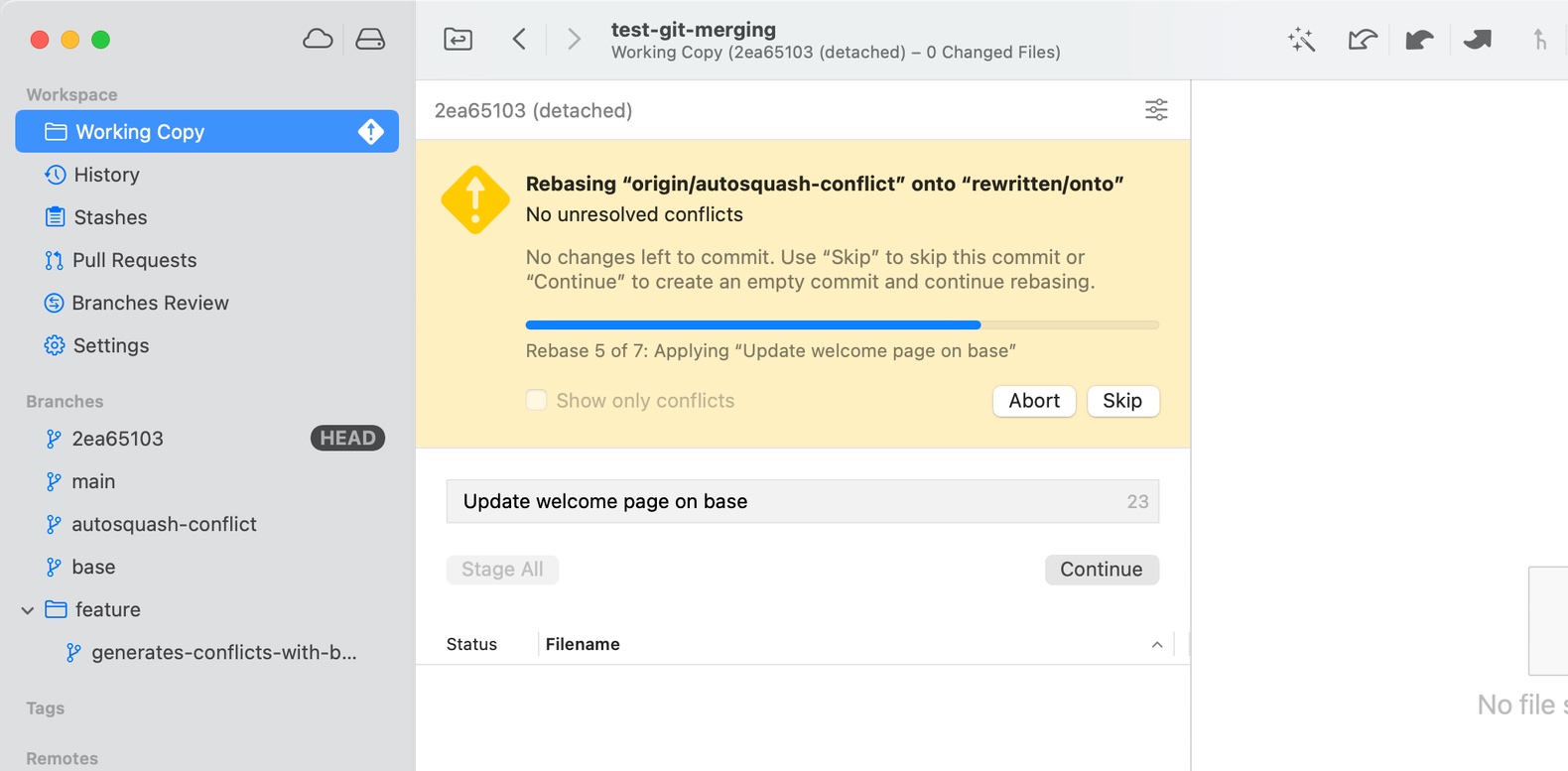This screenshot has height=771, width=1568.
Task: Click the cloud icon in the sidebar header
Action: point(318,40)
